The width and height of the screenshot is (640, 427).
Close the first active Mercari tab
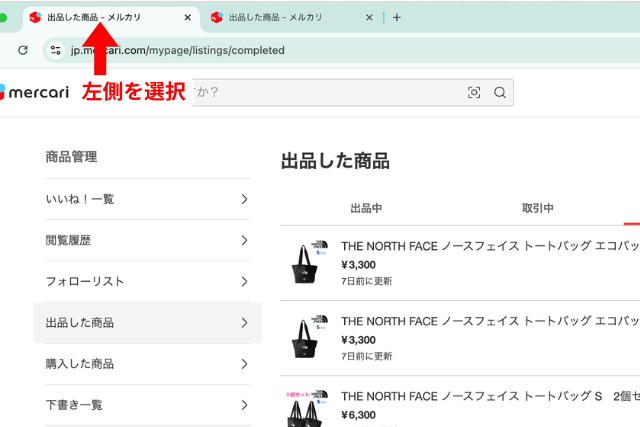[187, 18]
